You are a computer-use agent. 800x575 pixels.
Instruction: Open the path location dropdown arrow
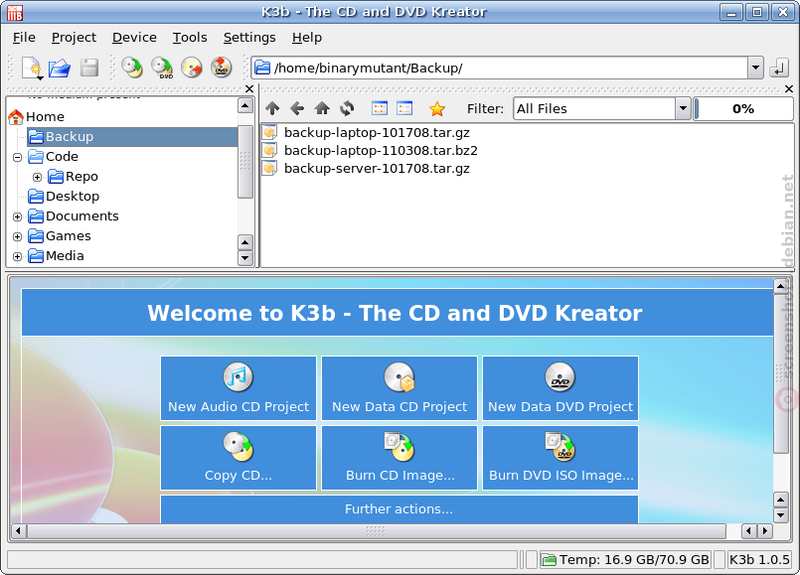coord(755,68)
